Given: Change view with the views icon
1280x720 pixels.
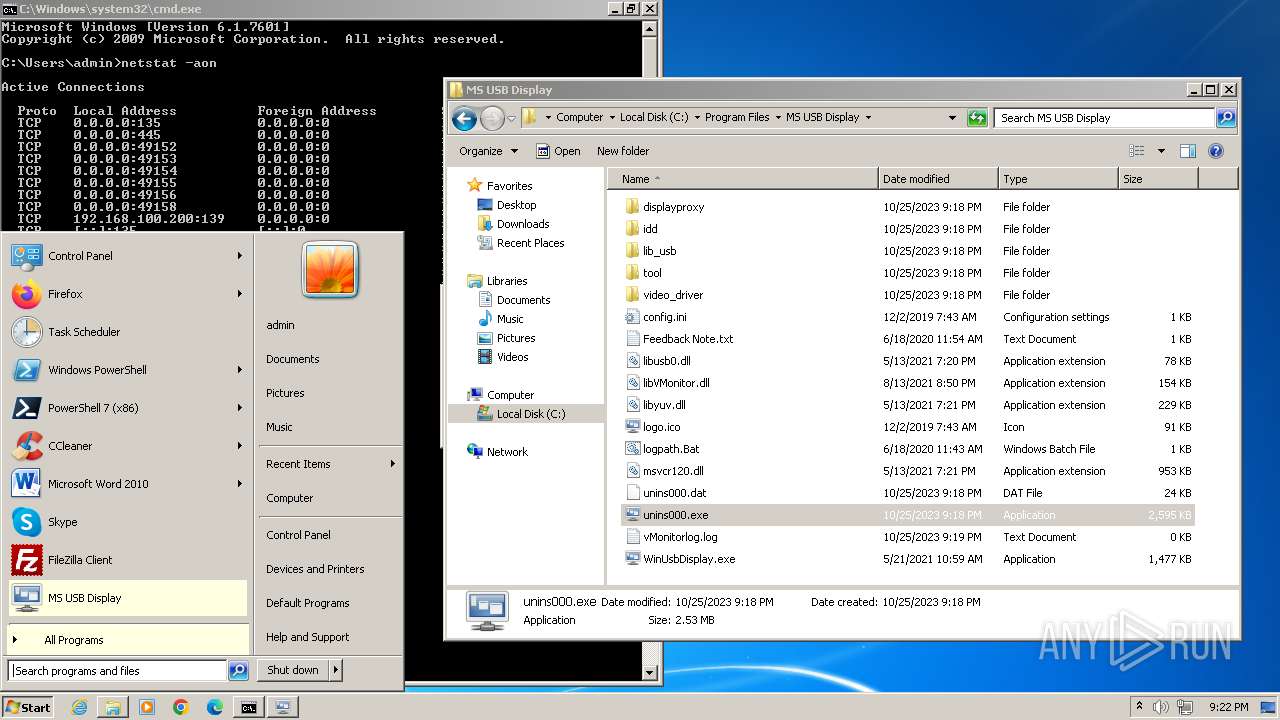Looking at the screenshot, I should click(x=1137, y=151).
